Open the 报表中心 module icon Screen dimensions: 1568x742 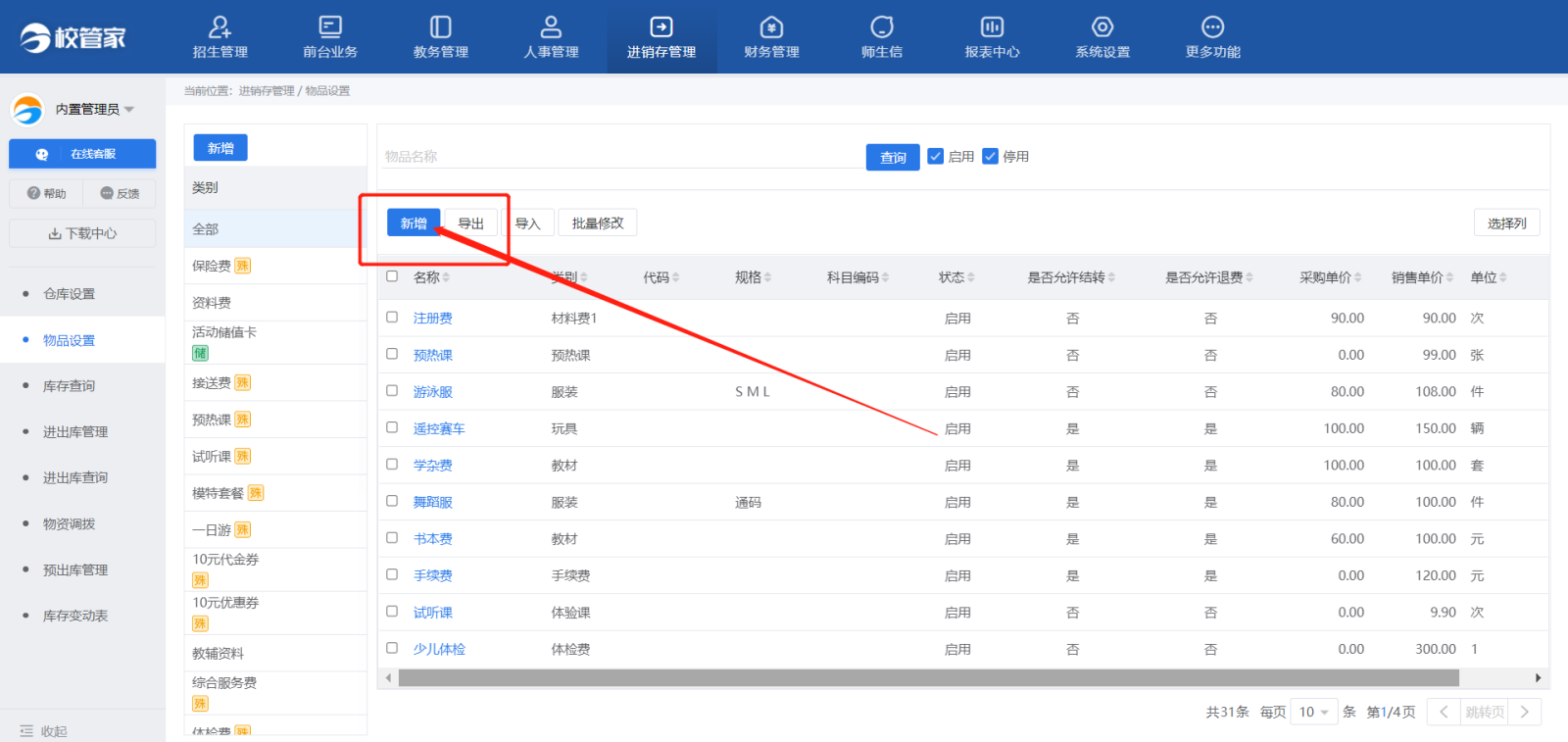click(x=992, y=26)
